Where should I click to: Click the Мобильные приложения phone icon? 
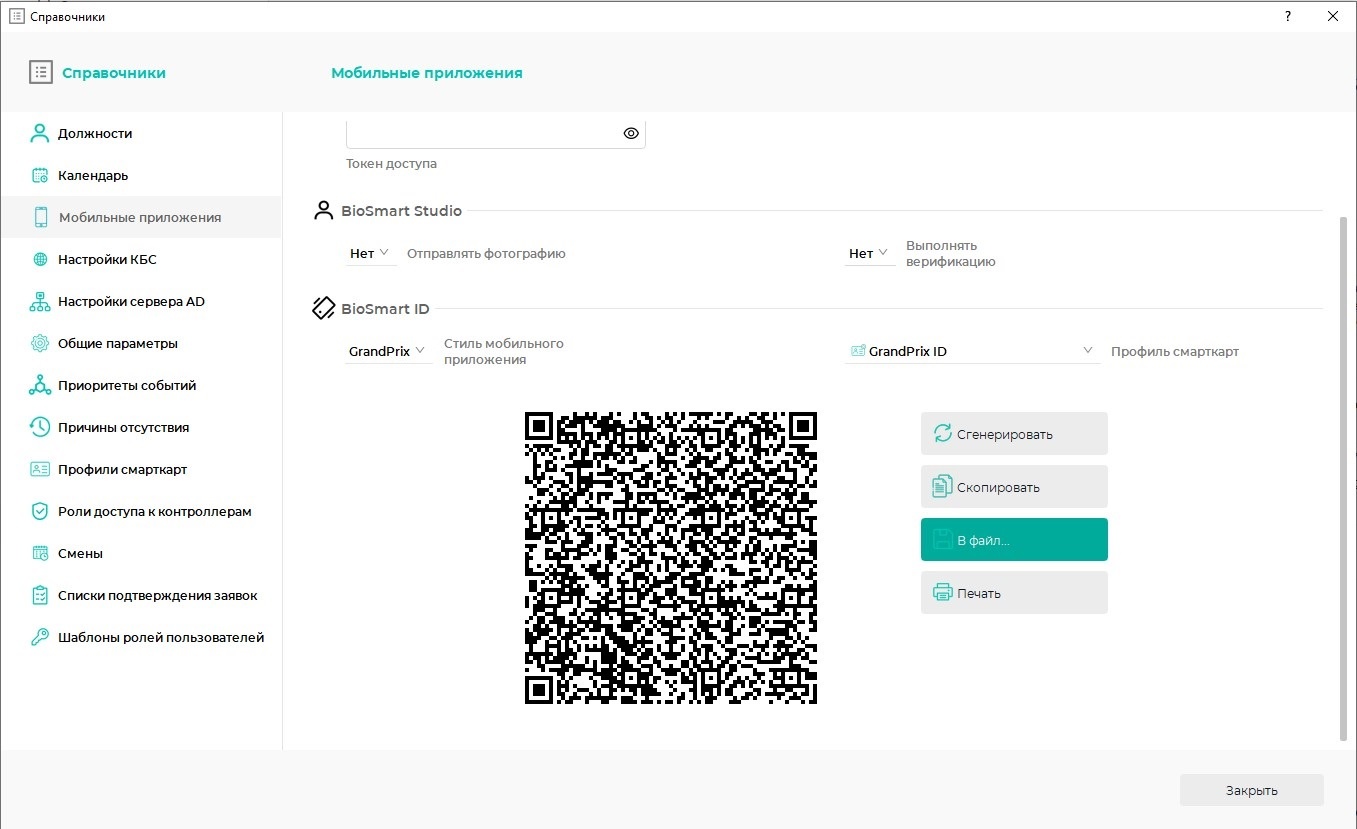(41, 217)
